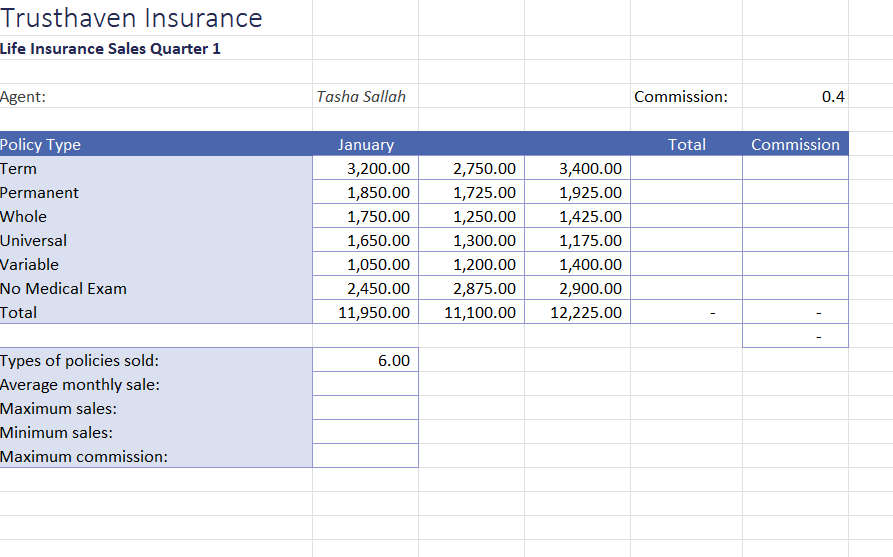The width and height of the screenshot is (893, 557).
Task: Click the commission rate cell 0.4
Action: click(795, 96)
